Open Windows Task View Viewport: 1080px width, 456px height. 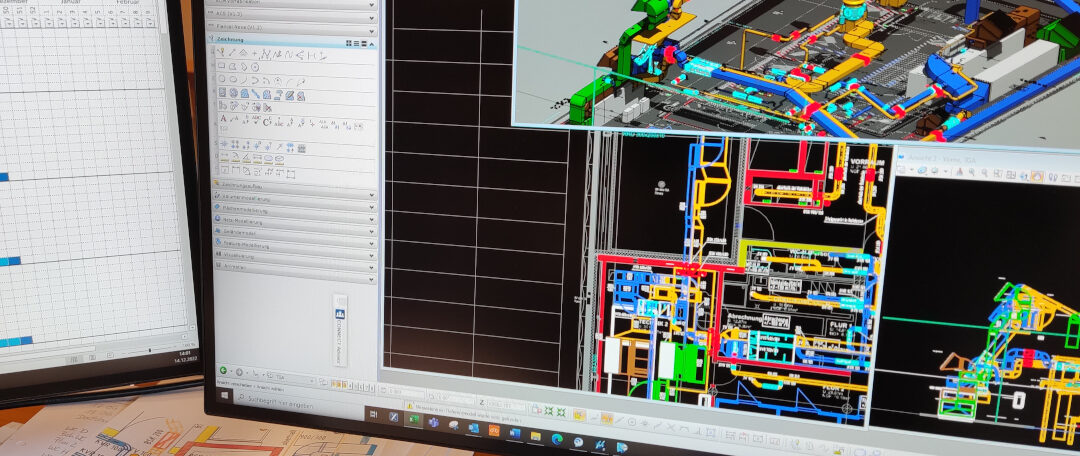[x=373, y=414]
